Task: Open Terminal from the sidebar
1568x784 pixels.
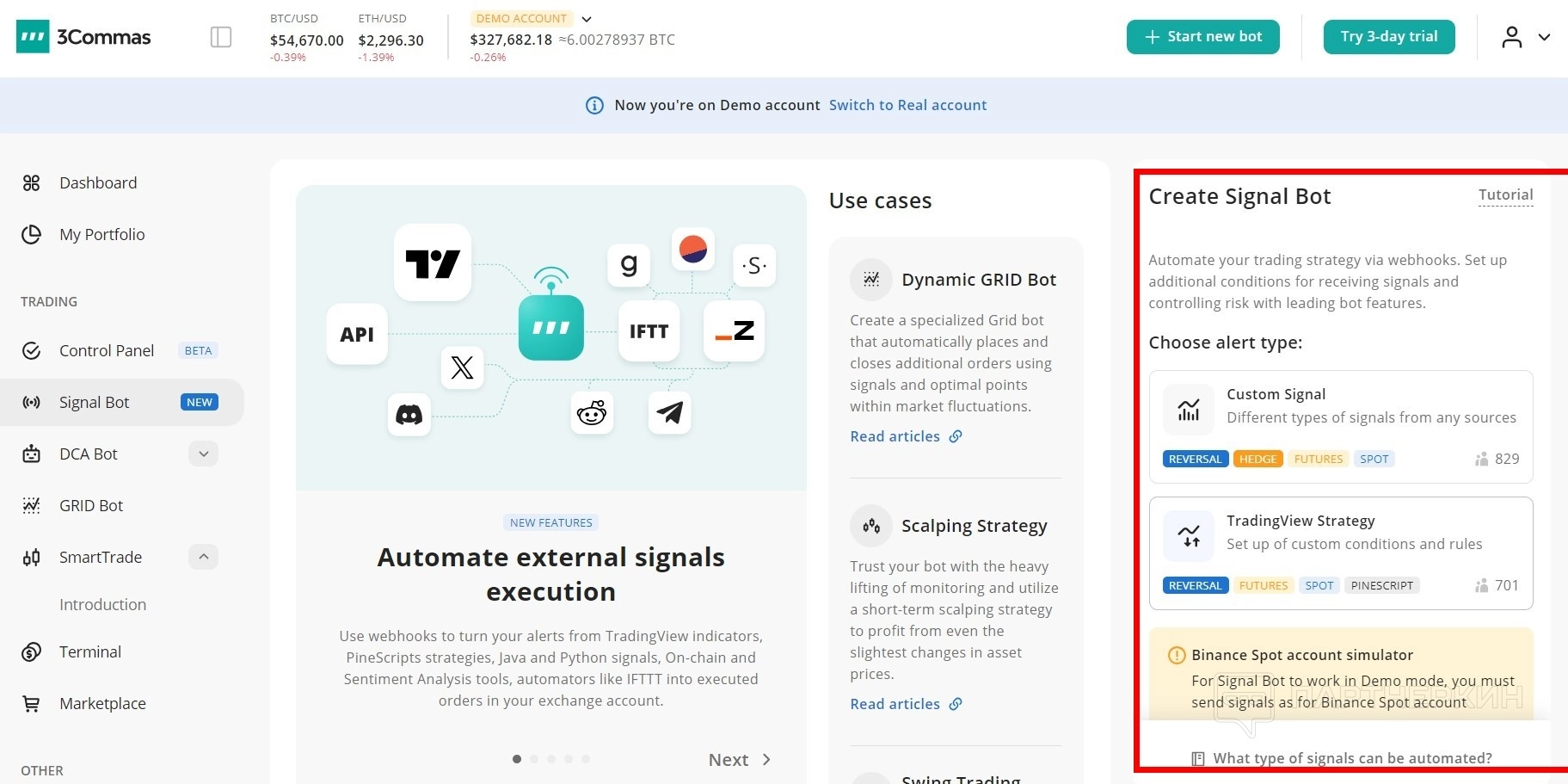Action: [90, 651]
